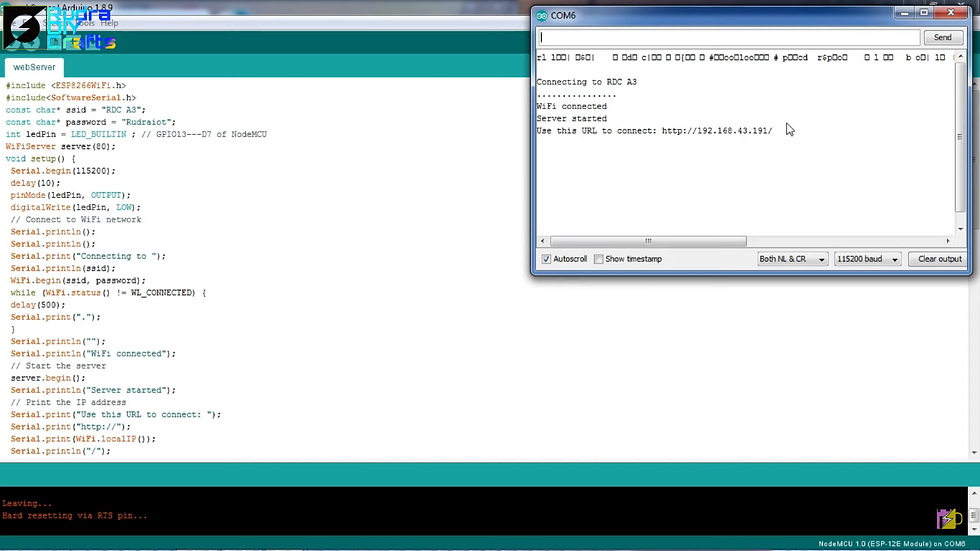Open the Help menu in Arduino IDE
The image size is (980, 551).
click(x=109, y=23)
